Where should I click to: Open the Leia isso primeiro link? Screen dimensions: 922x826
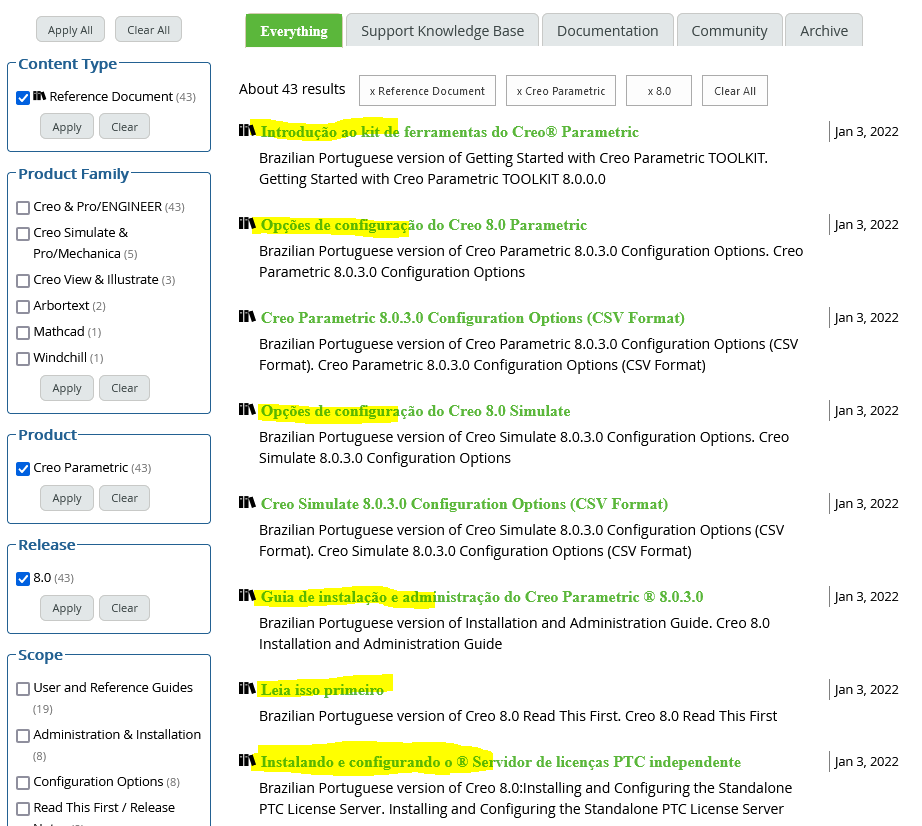click(322, 690)
